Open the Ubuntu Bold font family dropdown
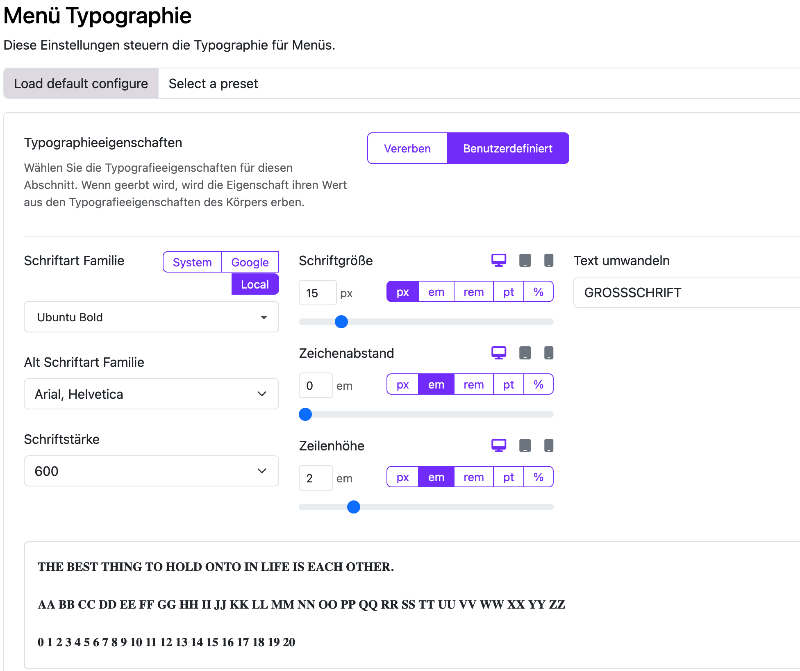The image size is (800, 671). (x=151, y=317)
